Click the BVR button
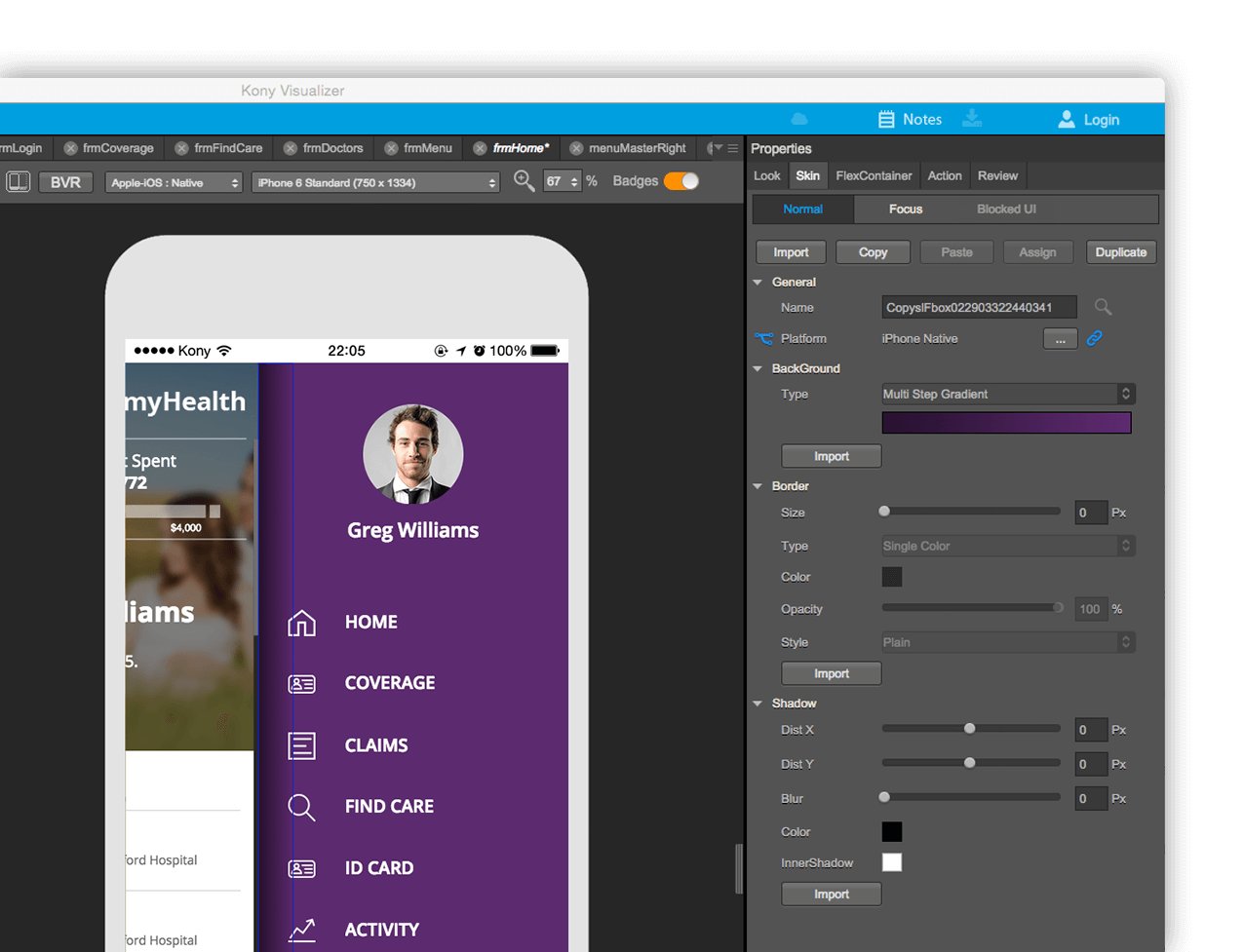1244x952 pixels. point(65,182)
